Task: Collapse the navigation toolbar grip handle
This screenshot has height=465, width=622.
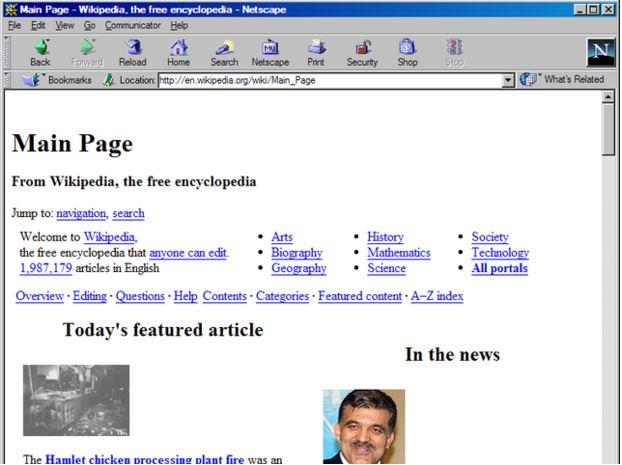Action: [x=6, y=52]
